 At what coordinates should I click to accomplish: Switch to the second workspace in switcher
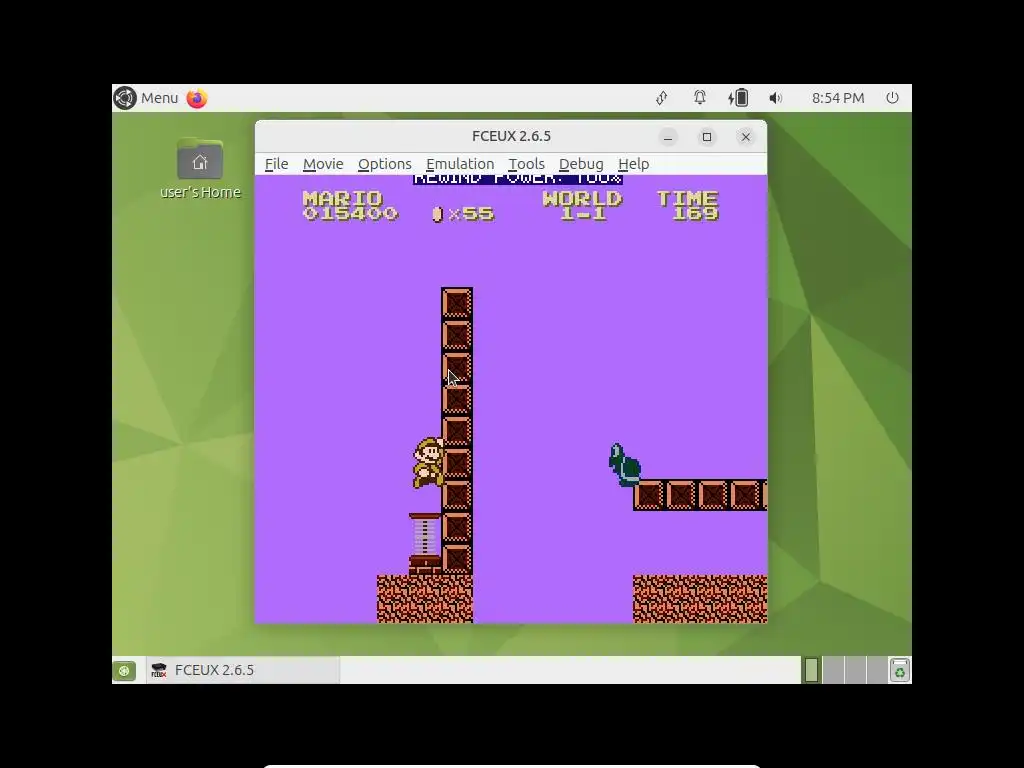pyautogui.click(x=833, y=670)
